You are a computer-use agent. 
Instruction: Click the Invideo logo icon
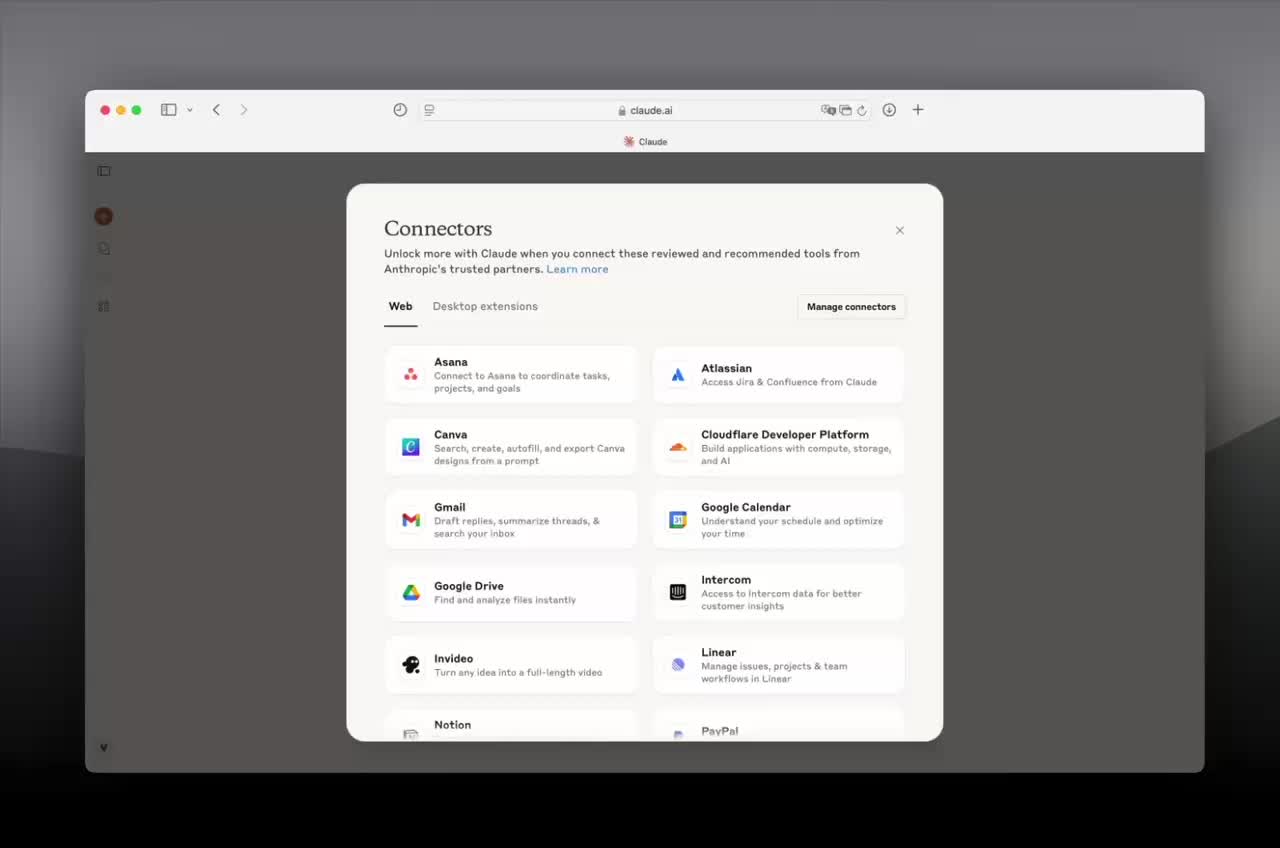pyautogui.click(x=411, y=665)
